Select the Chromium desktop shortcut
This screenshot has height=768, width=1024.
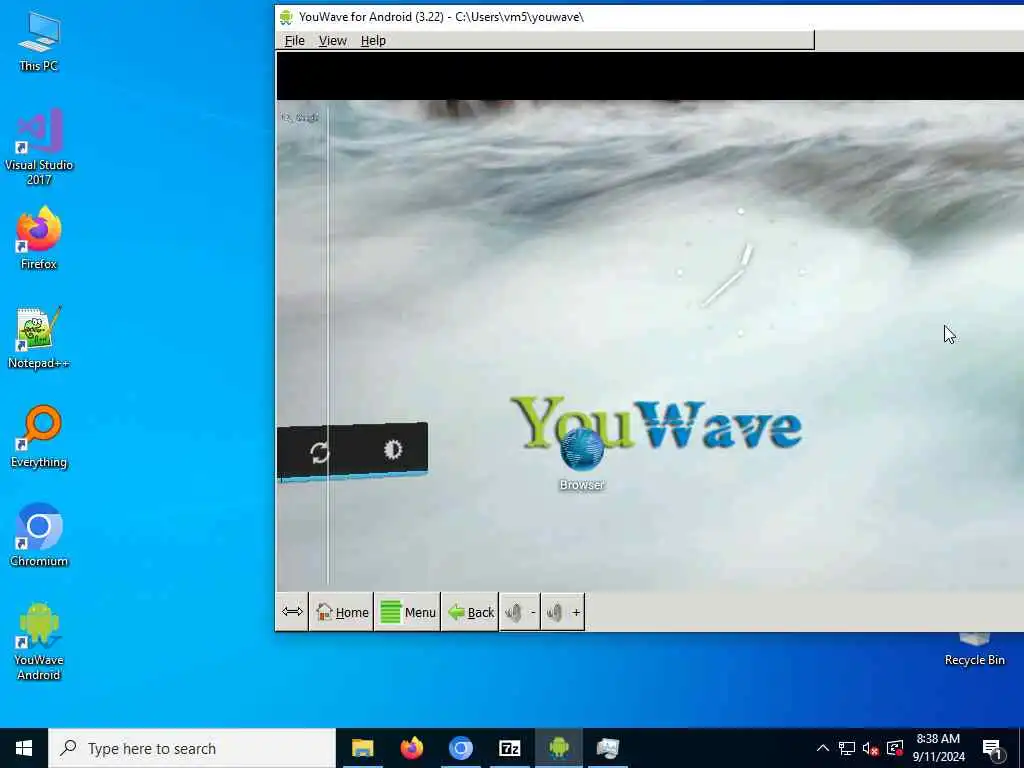[x=39, y=536]
